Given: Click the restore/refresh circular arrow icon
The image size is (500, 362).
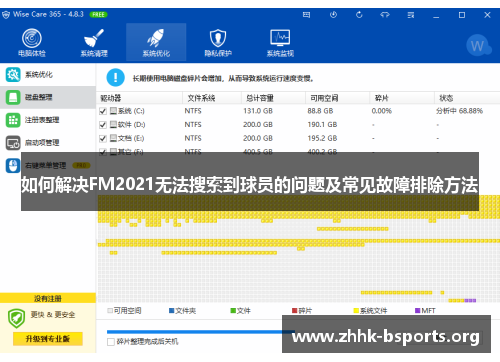Looking at the screenshot, I should pyautogui.click(x=359, y=15).
